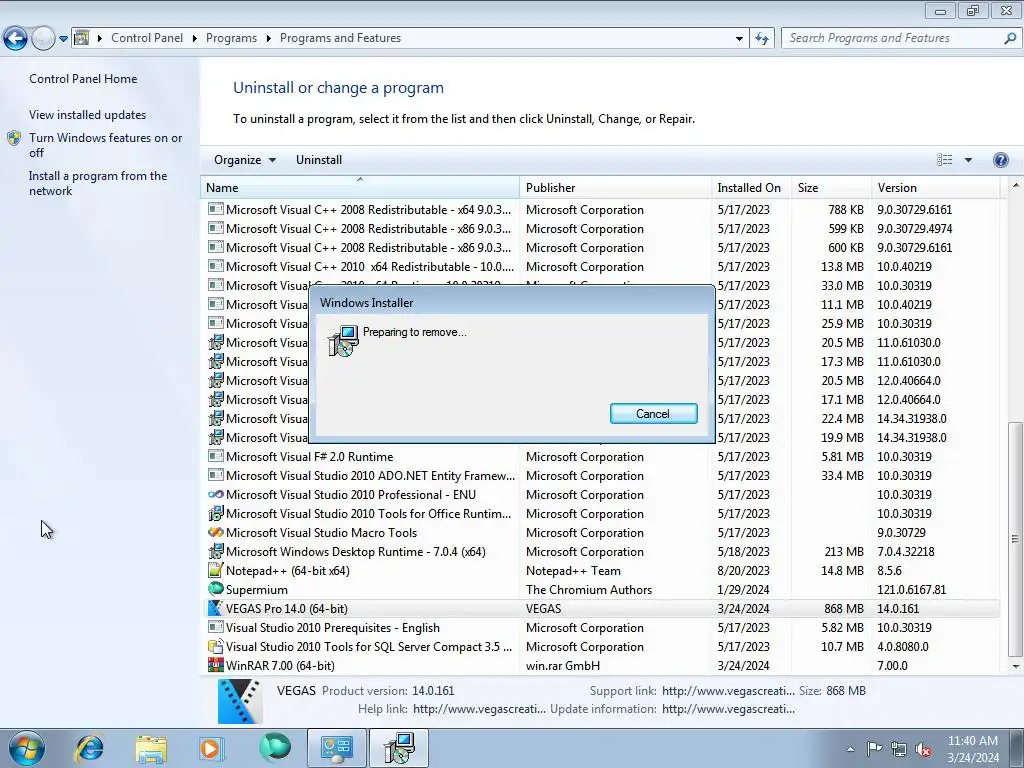This screenshot has height=768, width=1024.
Task: Open Action Center flag icon
Action: [x=874, y=749]
